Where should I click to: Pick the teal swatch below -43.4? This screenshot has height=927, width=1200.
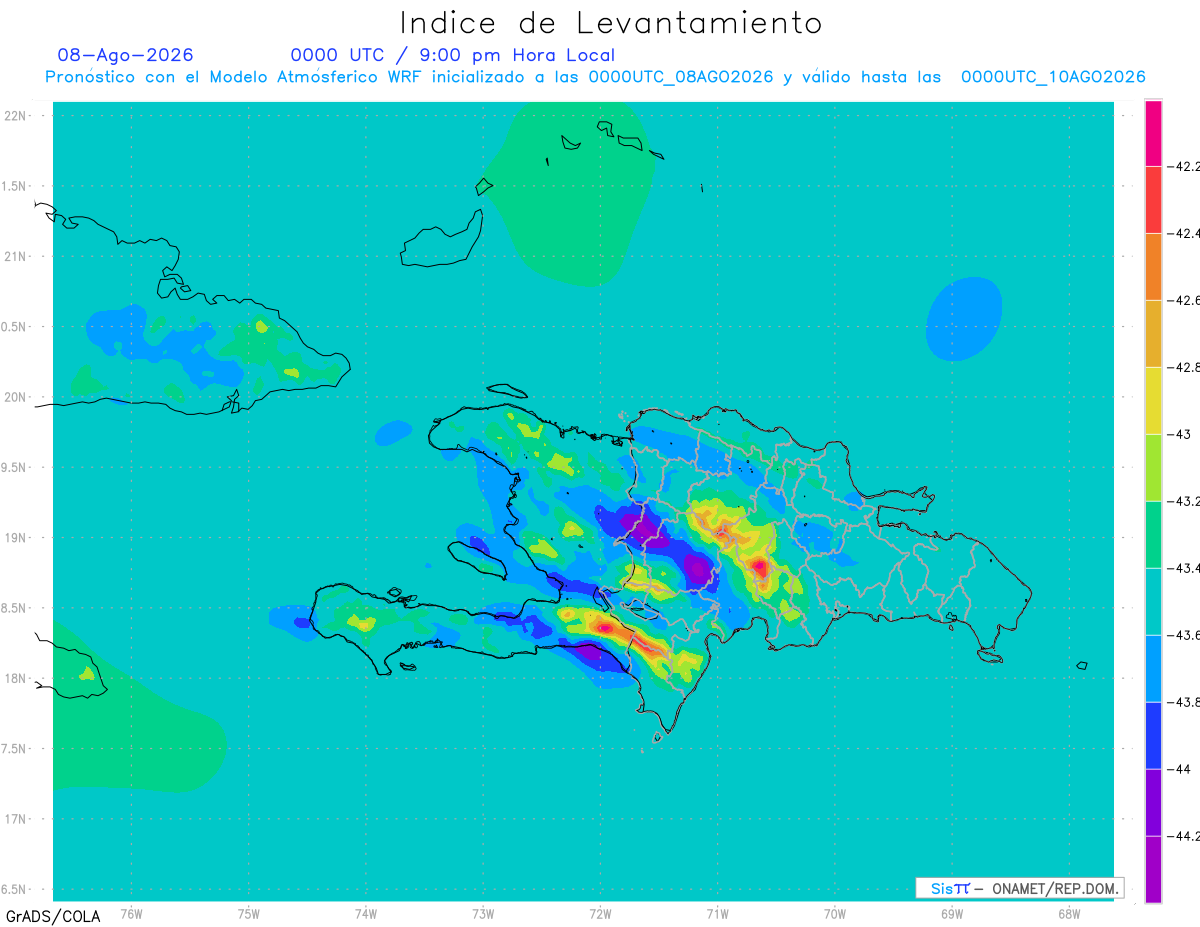[x=1153, y=602]
